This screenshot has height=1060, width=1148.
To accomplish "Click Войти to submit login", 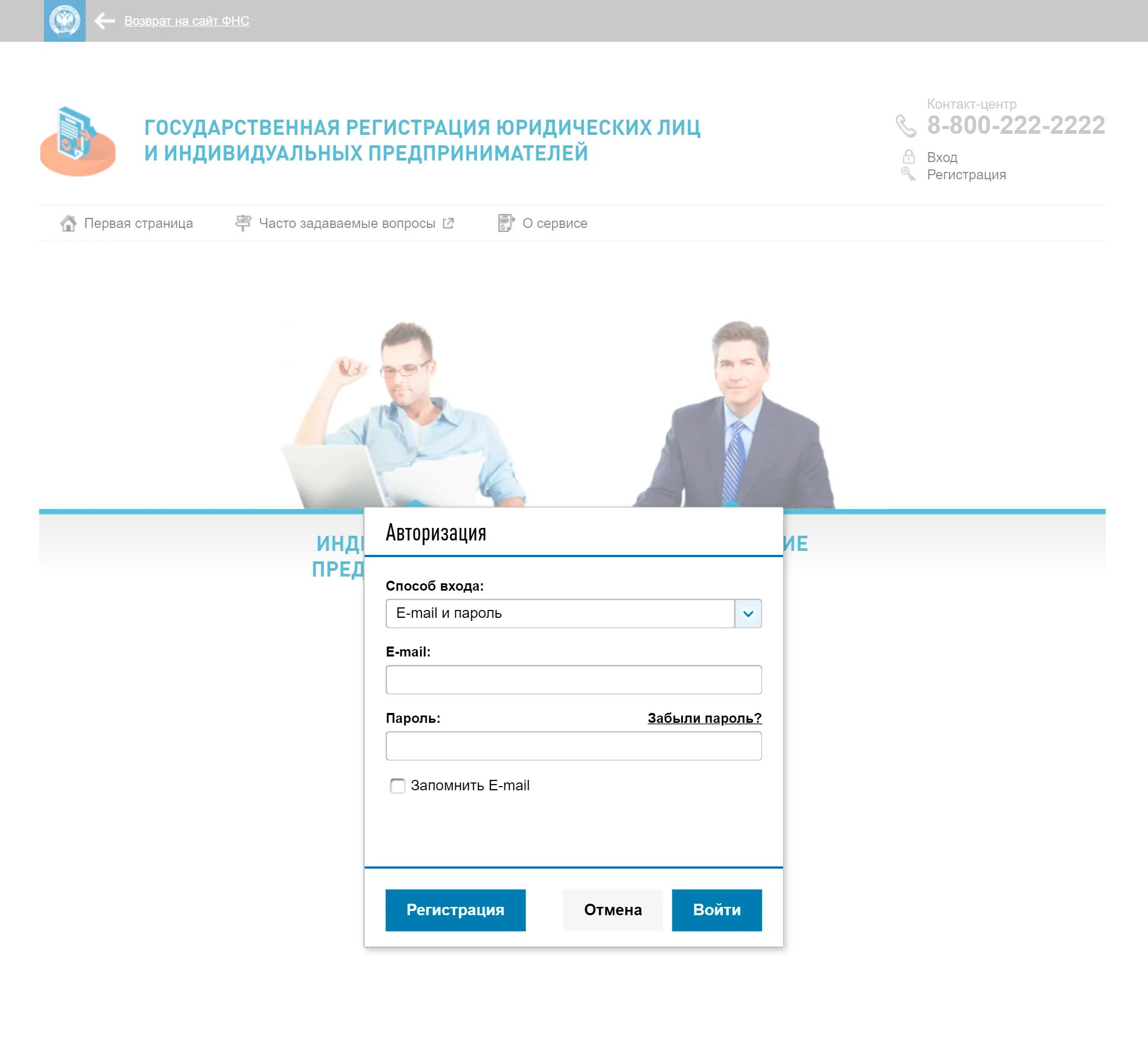I will (716, 909).
